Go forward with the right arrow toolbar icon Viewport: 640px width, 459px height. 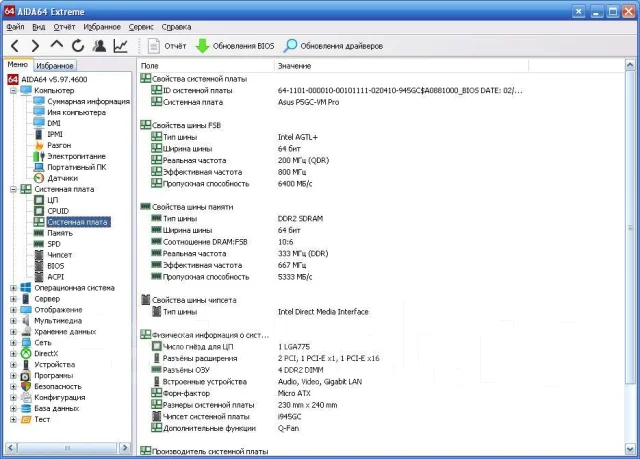click(36, 46)
